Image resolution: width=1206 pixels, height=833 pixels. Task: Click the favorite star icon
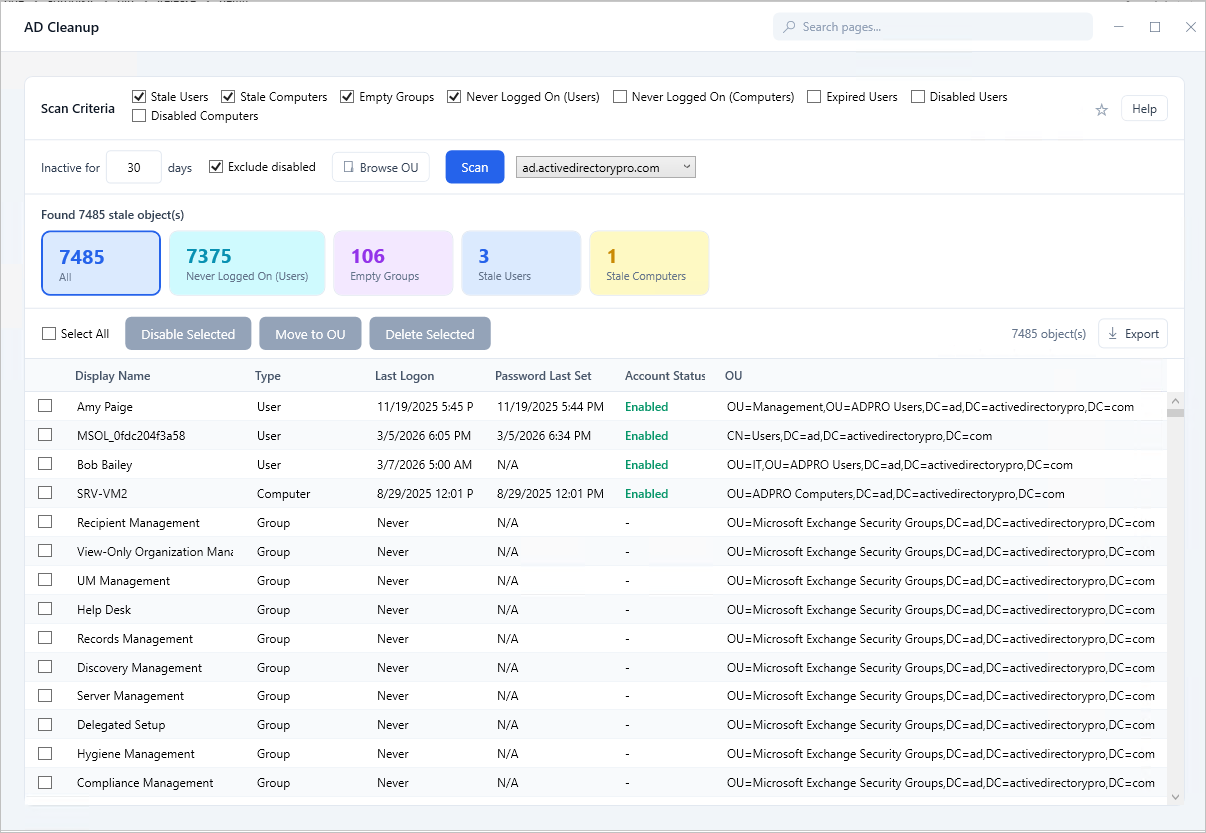coord(1102,110)
